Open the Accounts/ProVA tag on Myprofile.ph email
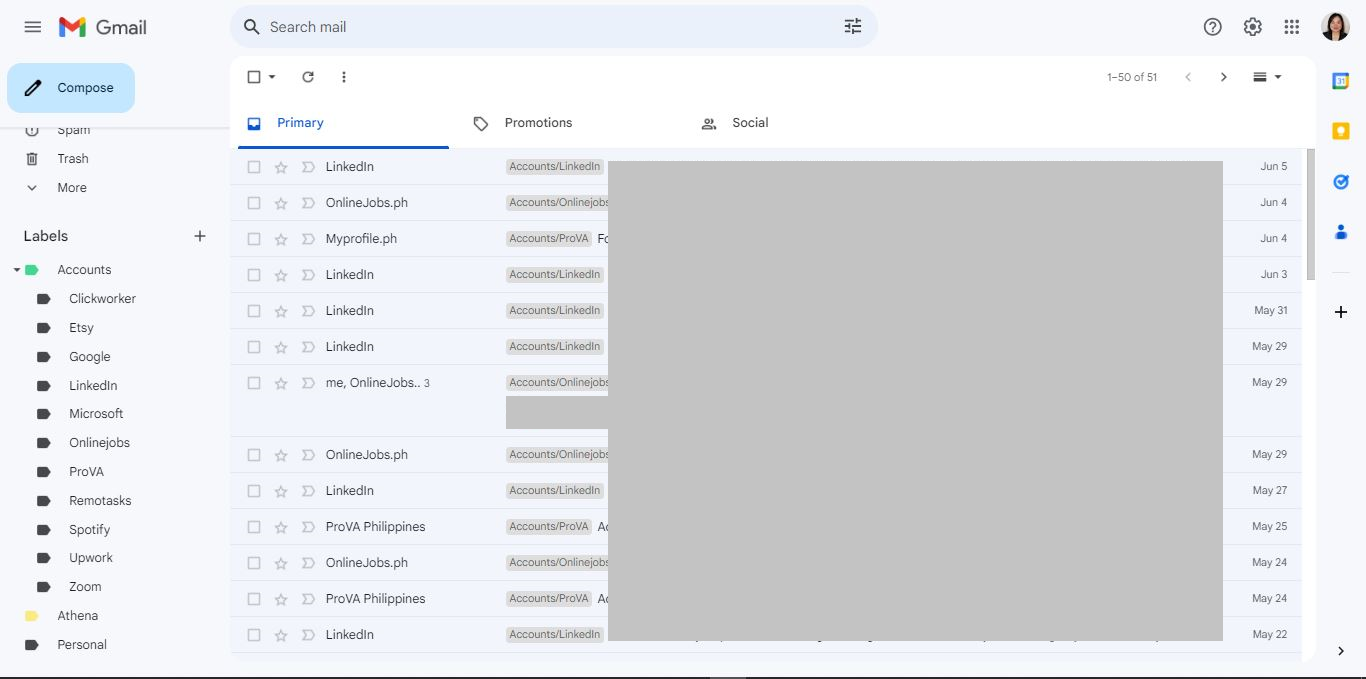The width and height of the screenshot is (1366, 679). pos(549,239)
